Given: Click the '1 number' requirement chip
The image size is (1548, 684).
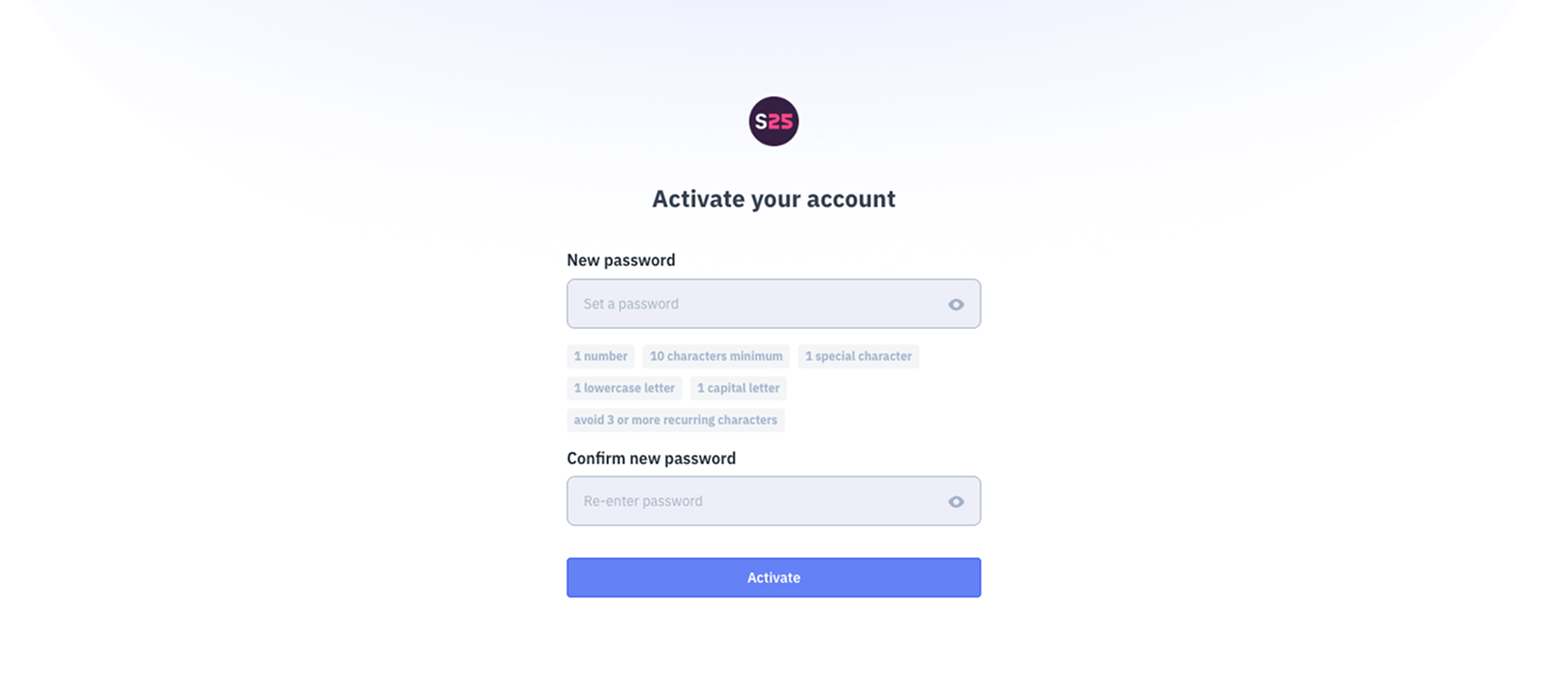Looking at the screenshot, I should coord(600,356).
